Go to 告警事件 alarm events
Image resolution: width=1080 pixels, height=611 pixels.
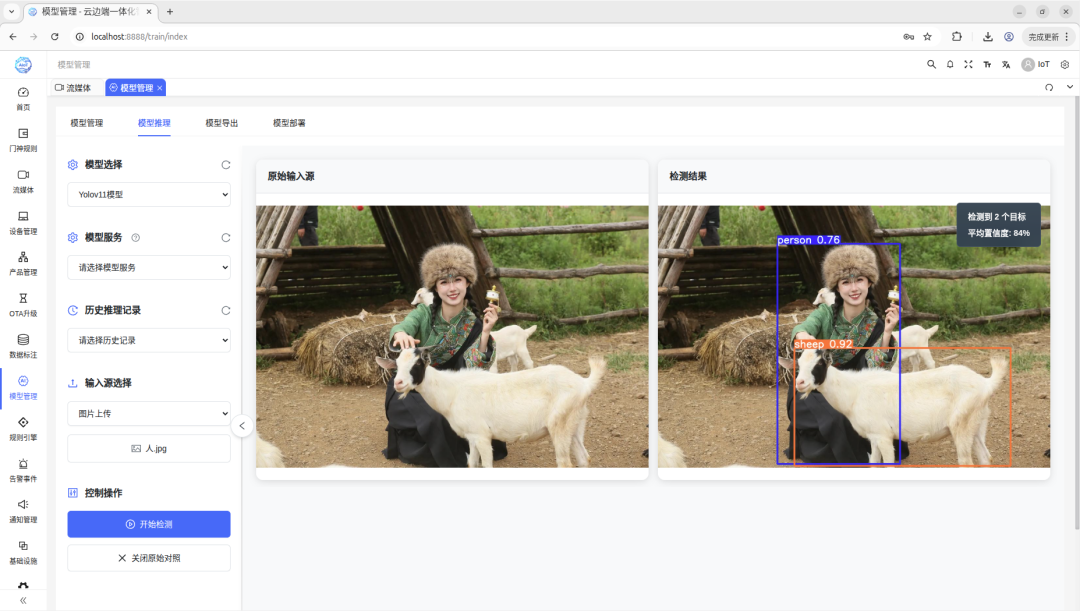click(23, 469)
